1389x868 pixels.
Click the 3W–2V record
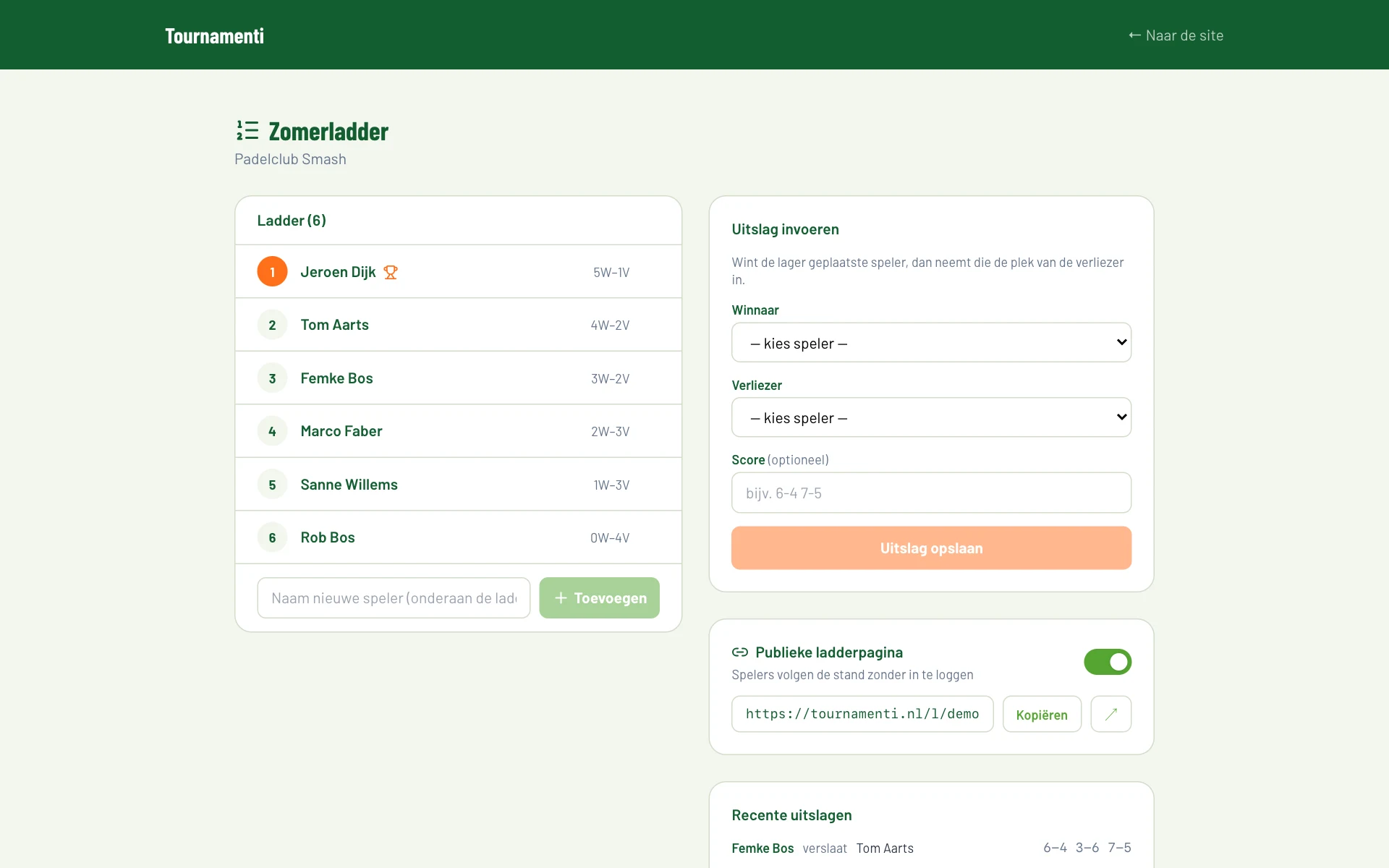click(x=610, y=379)
